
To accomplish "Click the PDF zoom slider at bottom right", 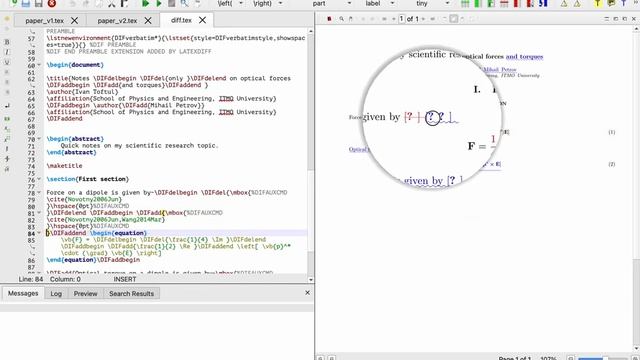I will (x=604, y=358).
